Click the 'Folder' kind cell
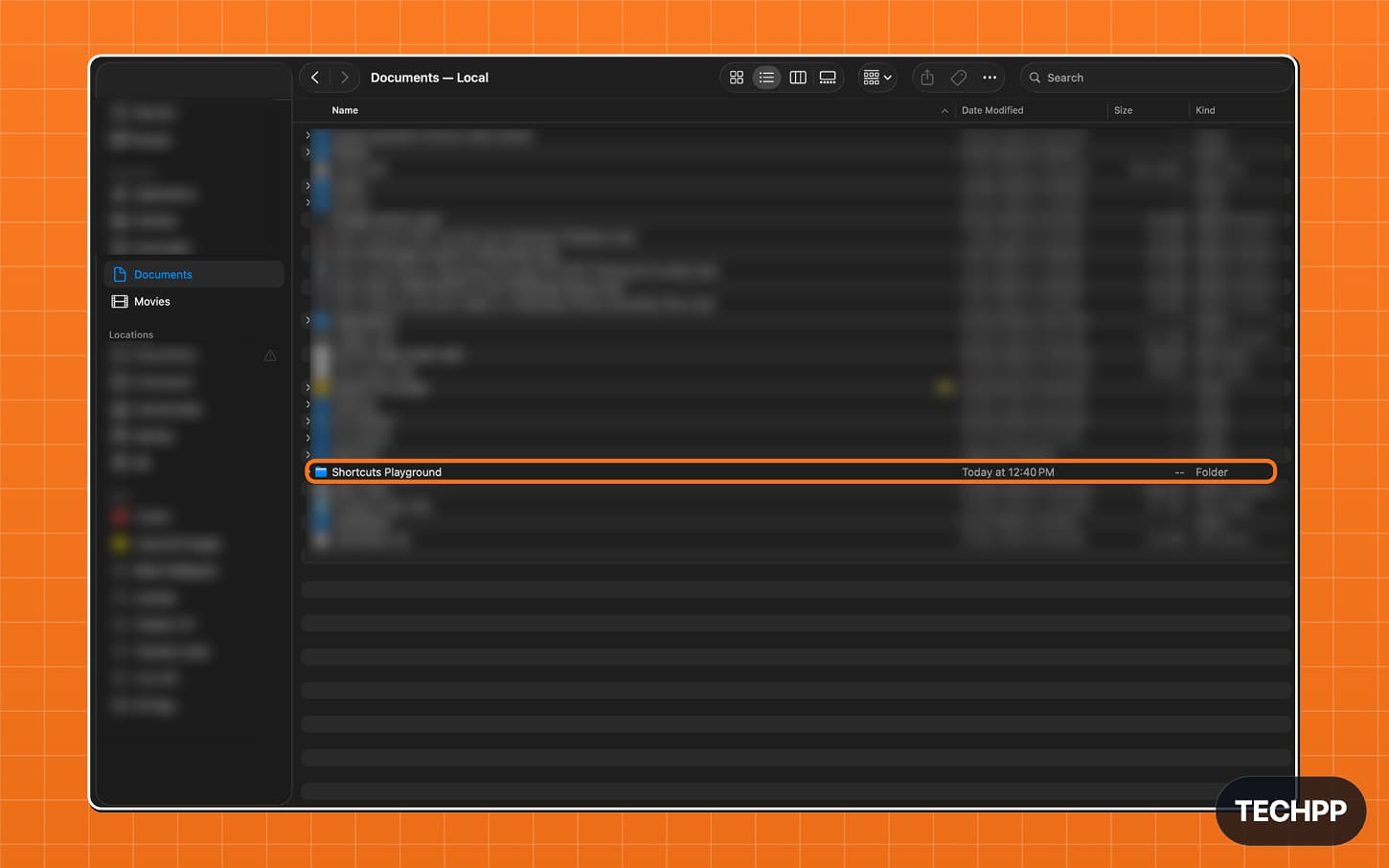1389x868 pixels. (1212, 472)
